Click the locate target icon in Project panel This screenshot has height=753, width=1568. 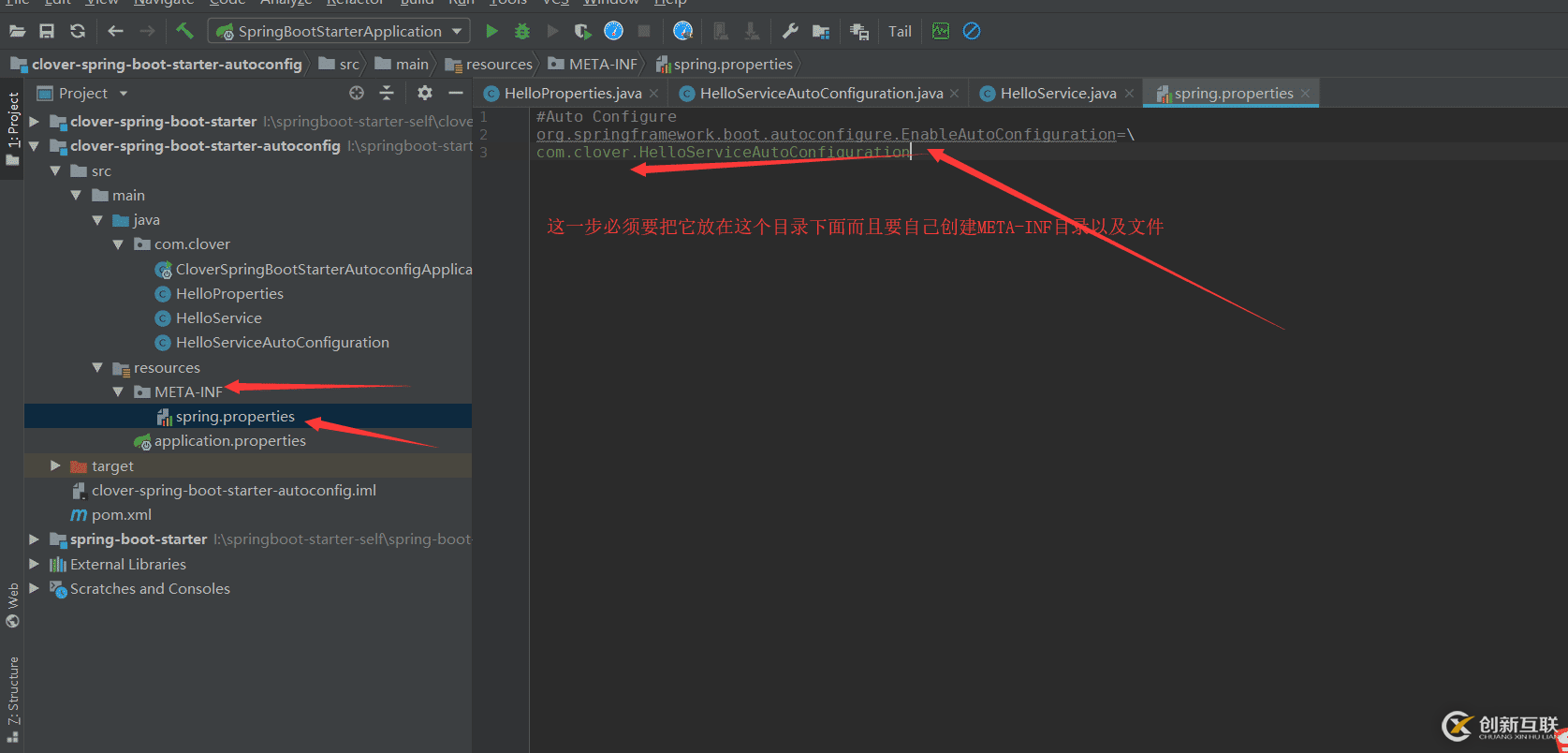357,93
